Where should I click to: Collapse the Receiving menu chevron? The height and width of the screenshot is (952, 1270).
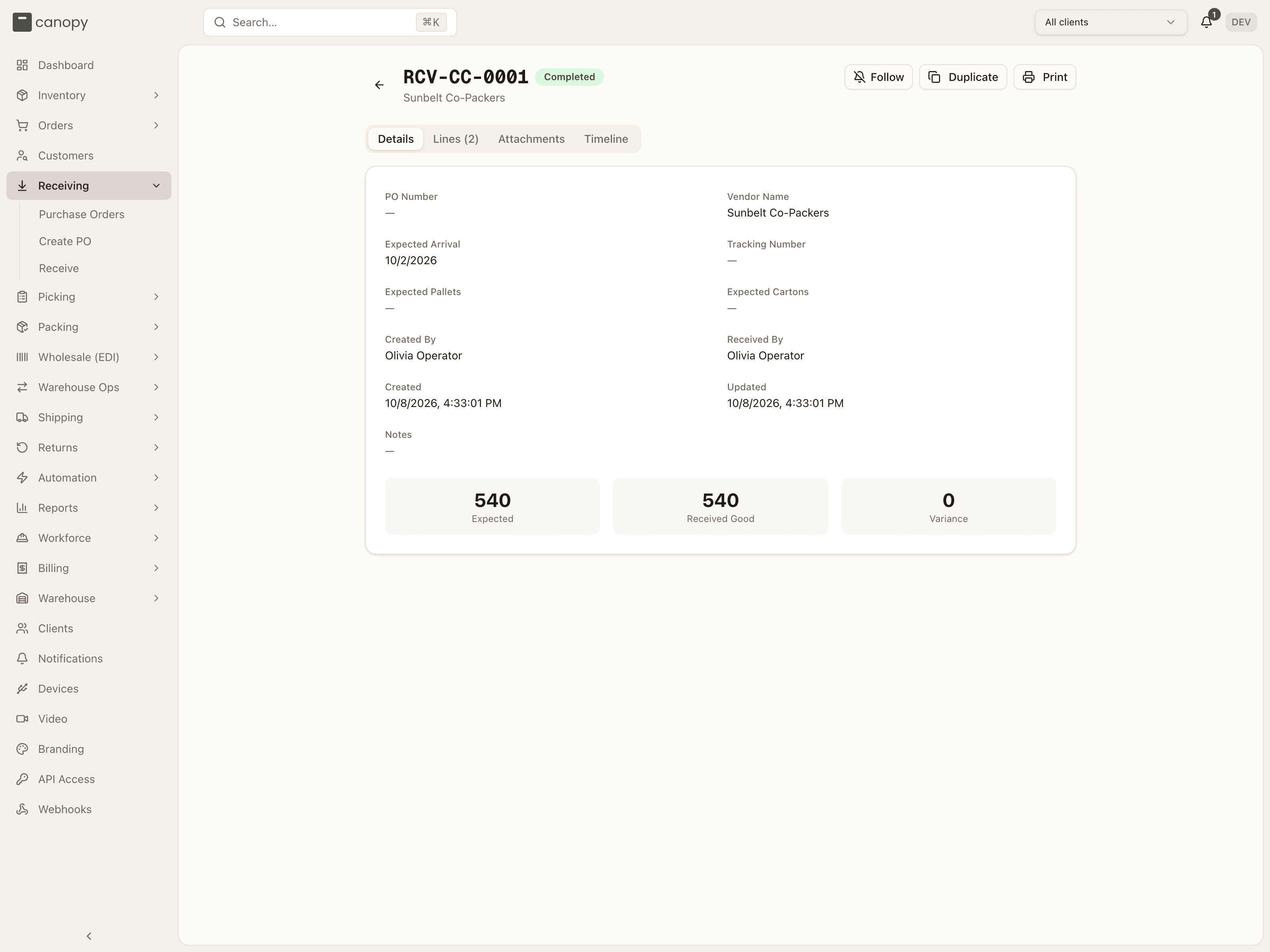tap(156, 185)
